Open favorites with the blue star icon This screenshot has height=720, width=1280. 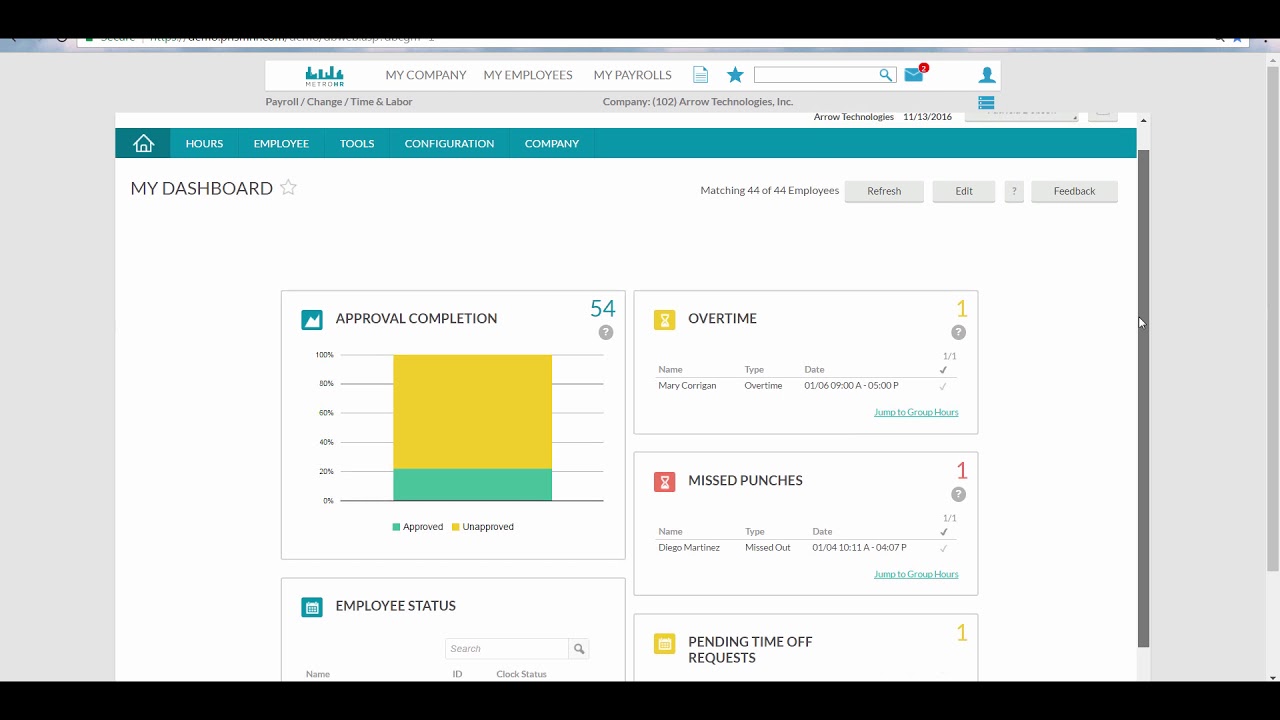[735, 75]
